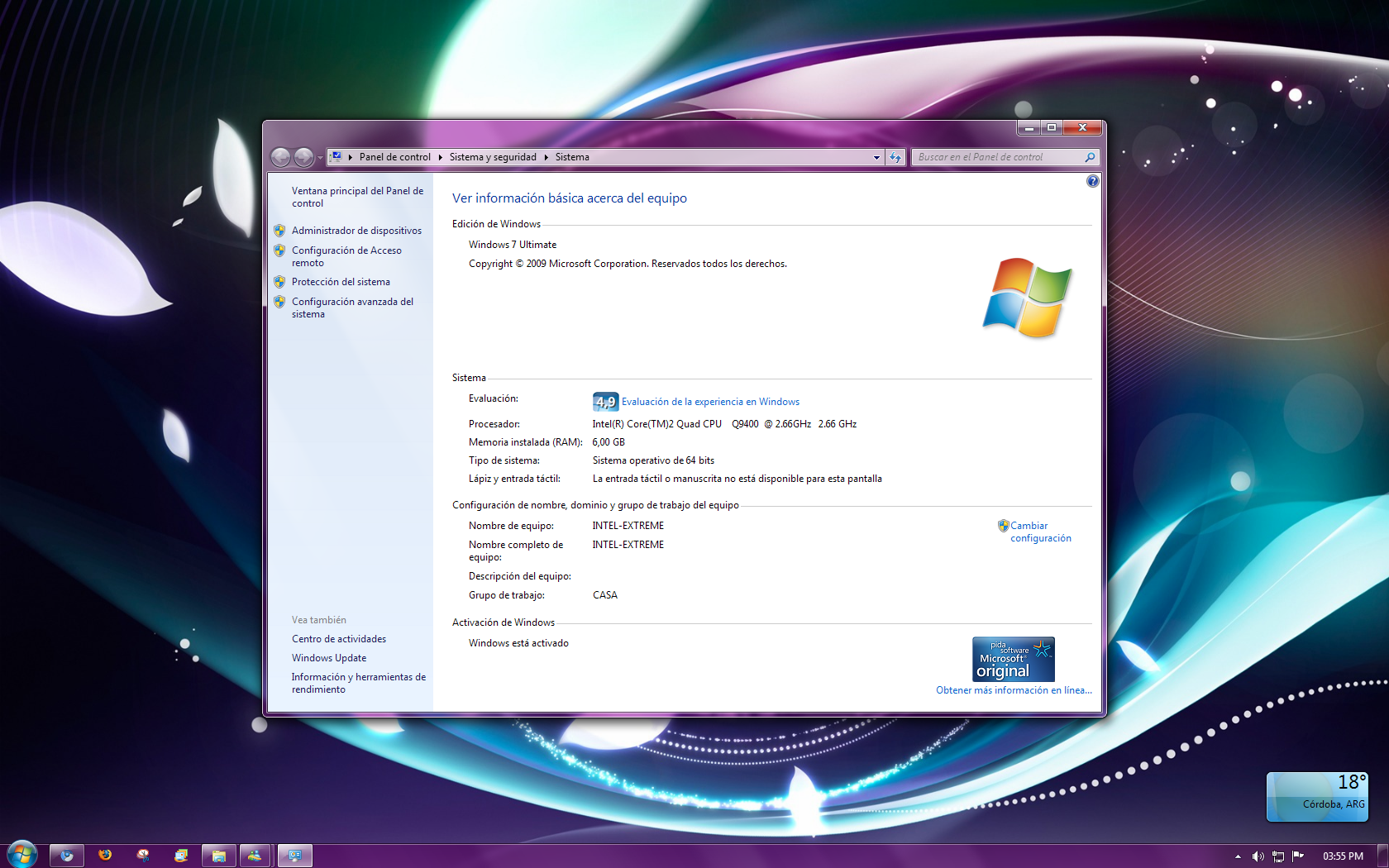Click INTEL-EXTREME beside Nombre de equipo
The height and width of the screenshot is (868, 1389).
(x=628, y=526)
